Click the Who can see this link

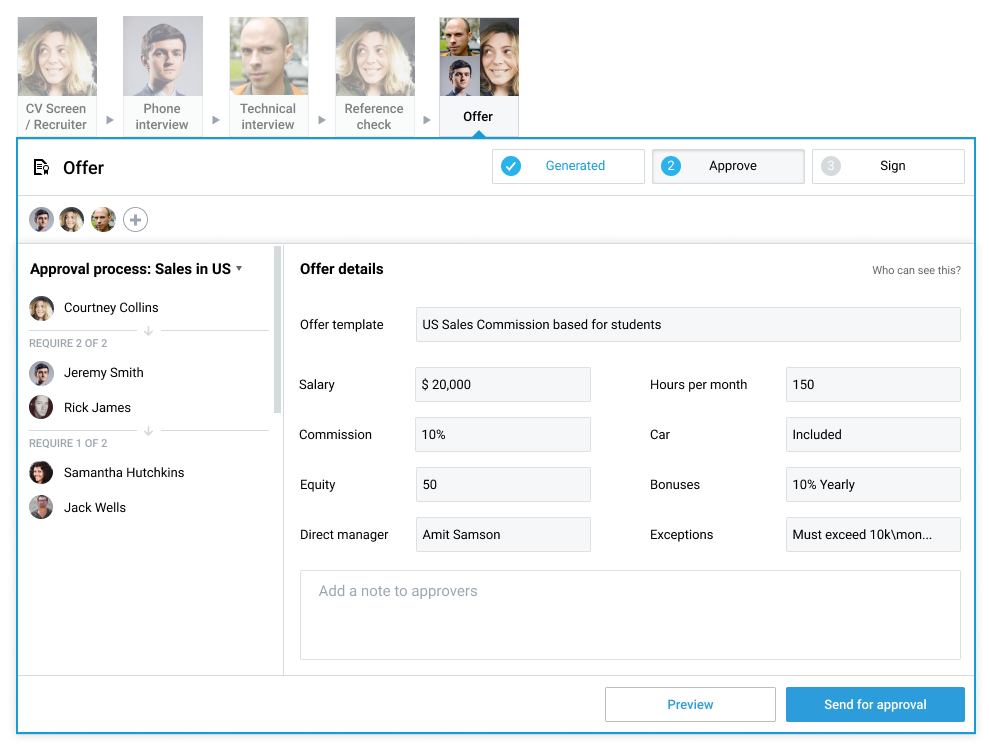coord(916,270)
